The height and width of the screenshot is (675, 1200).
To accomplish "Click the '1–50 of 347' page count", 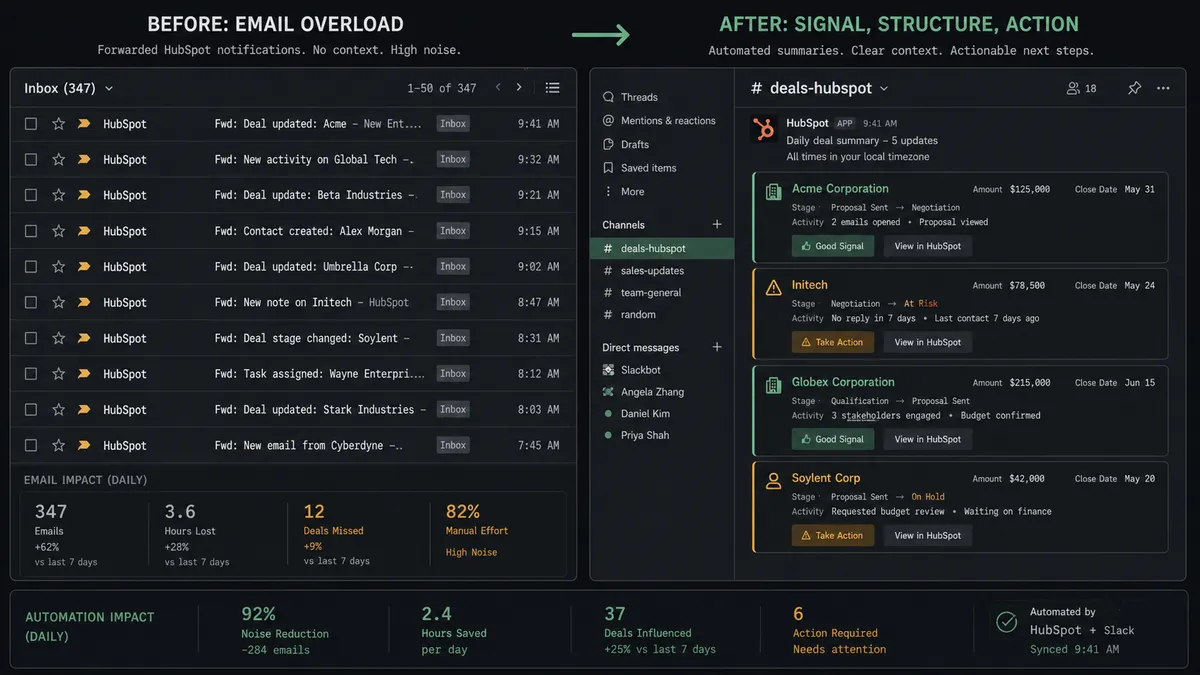I will [442, 88].
